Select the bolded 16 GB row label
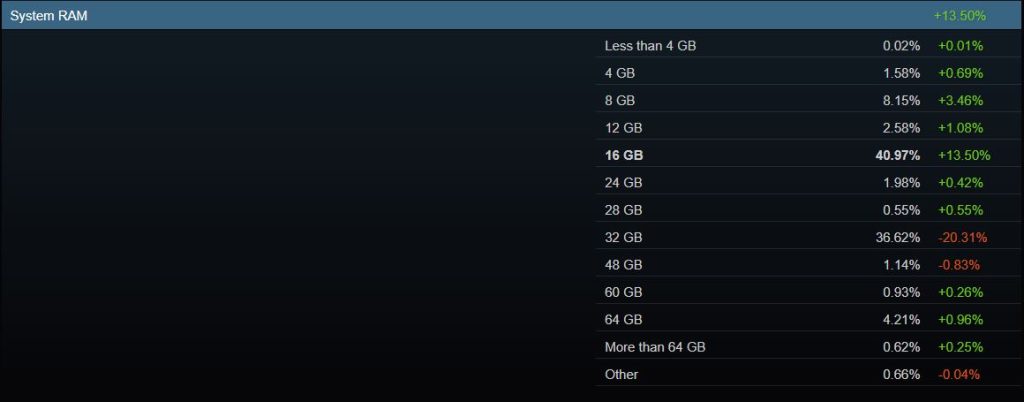 (x=624, y=155)
